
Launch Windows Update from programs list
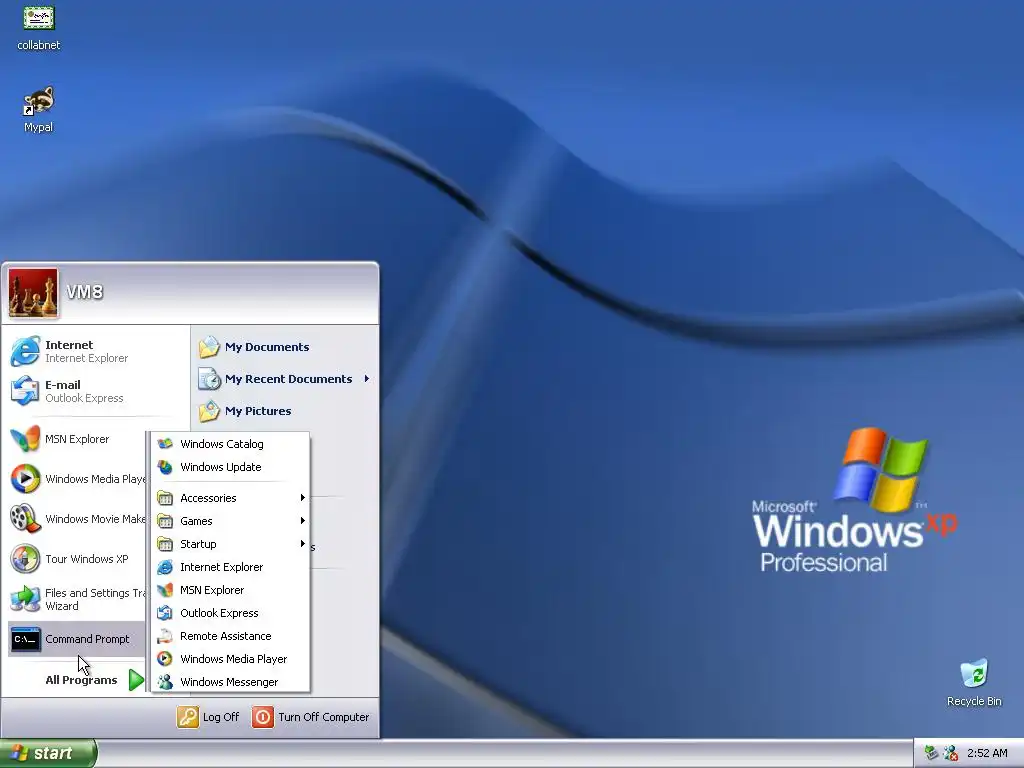(231, 467)
